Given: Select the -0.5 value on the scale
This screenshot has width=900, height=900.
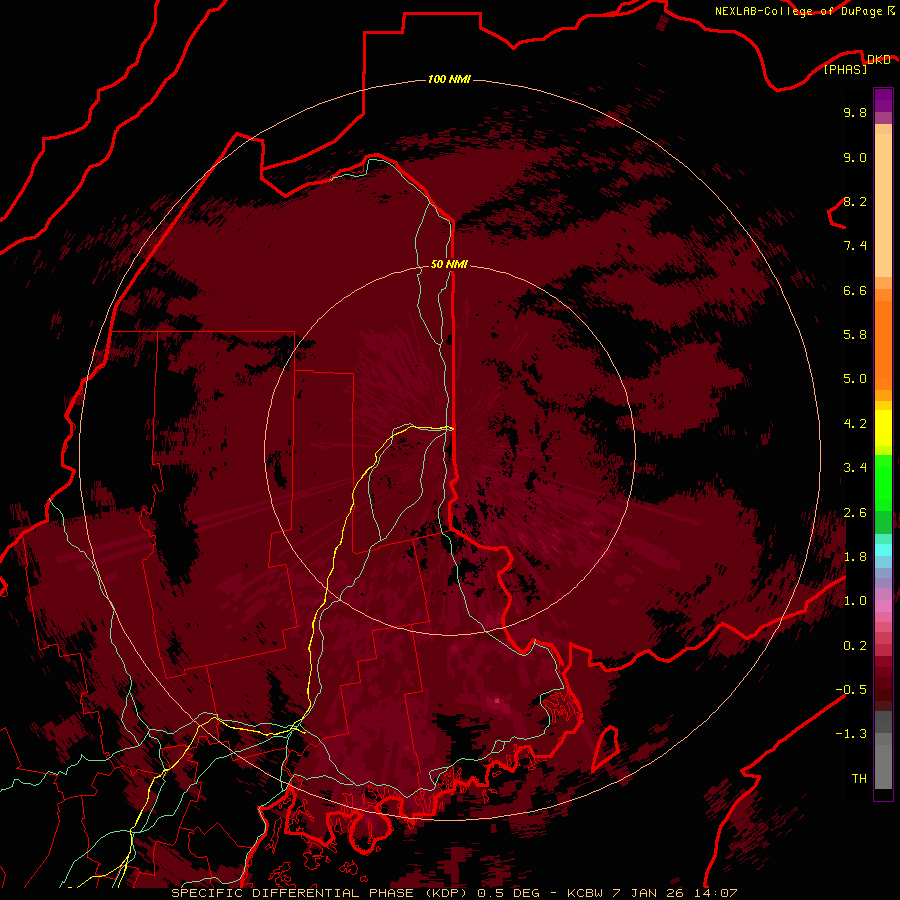Looking at the screenshot, I should (851, 690).
